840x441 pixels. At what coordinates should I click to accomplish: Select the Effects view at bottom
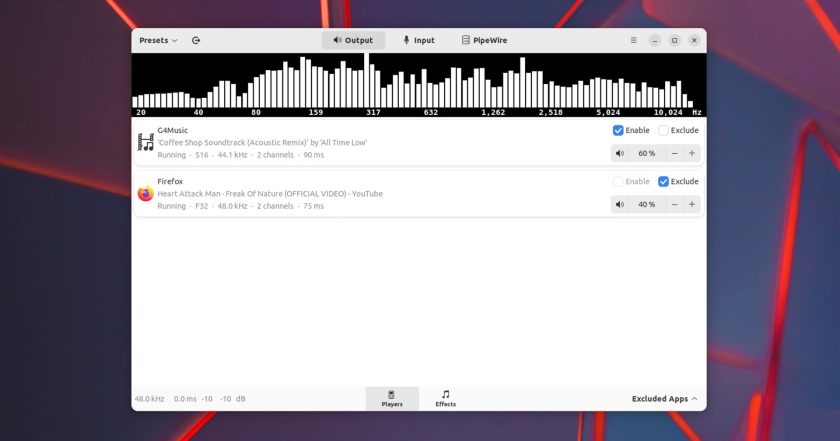point(445,399)
